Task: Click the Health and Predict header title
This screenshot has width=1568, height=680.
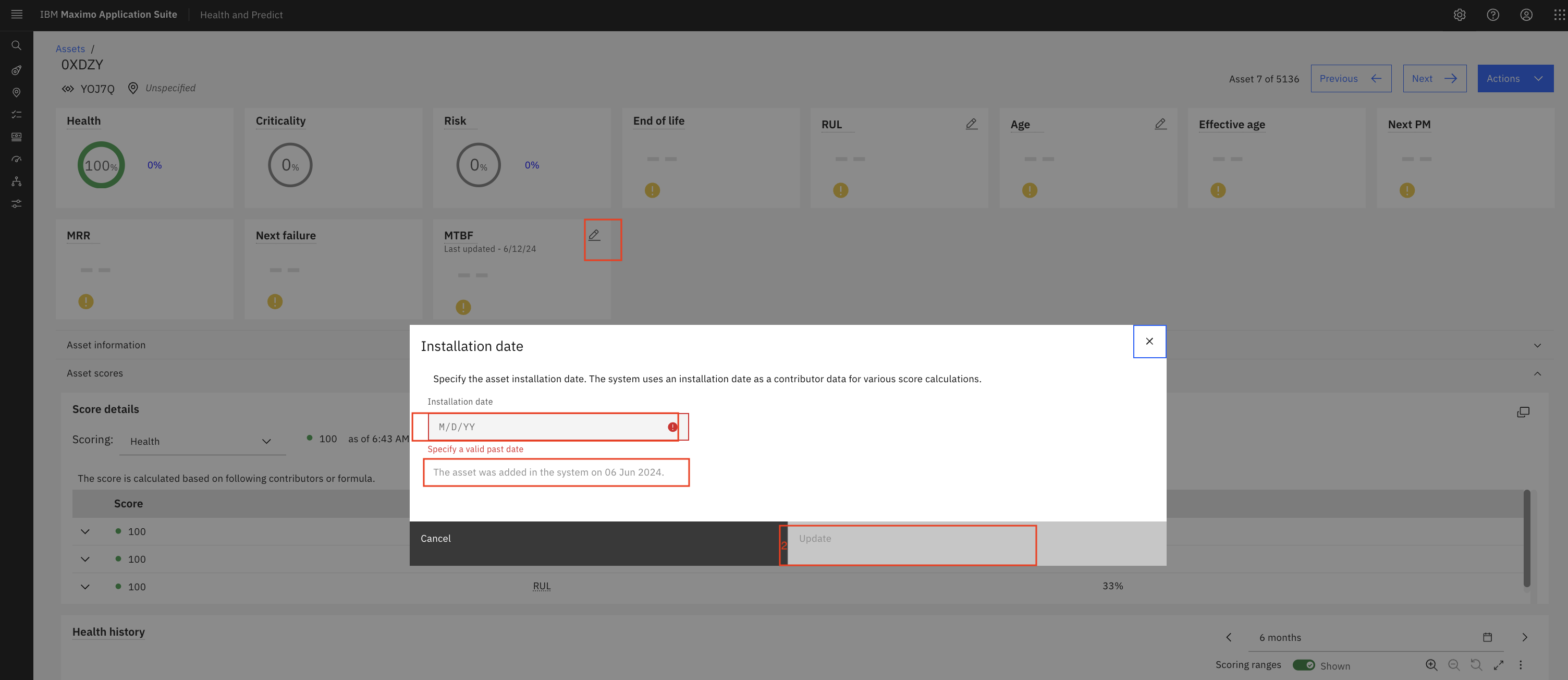Action: click(x=241, y=15)
